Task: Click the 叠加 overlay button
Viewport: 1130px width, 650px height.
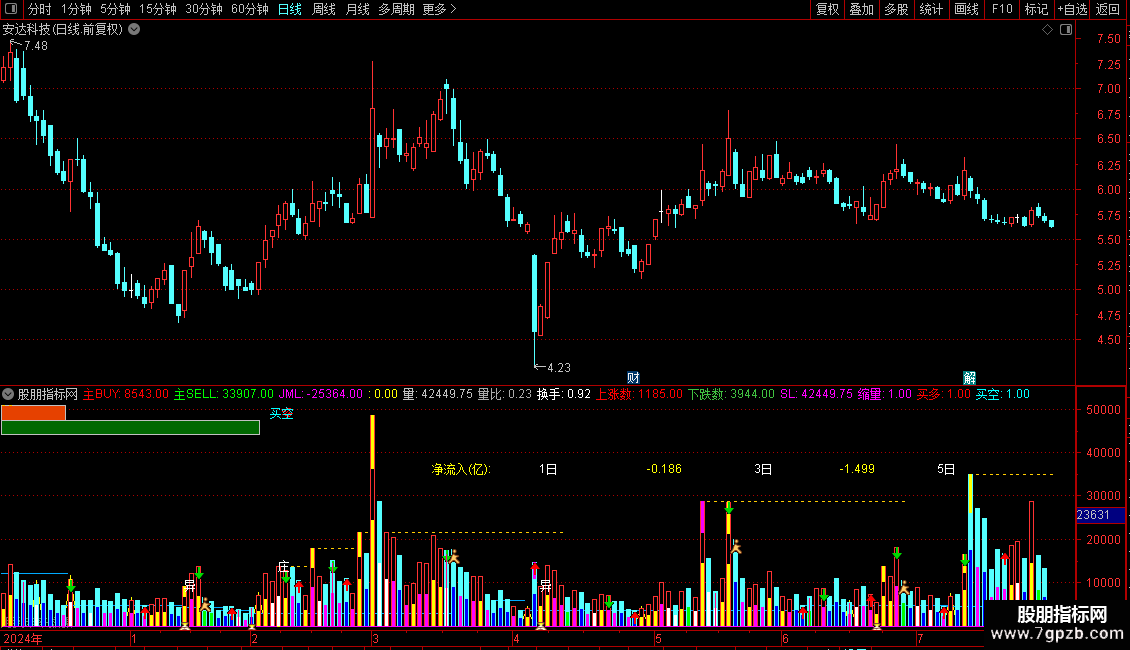Action: (861, 9)
